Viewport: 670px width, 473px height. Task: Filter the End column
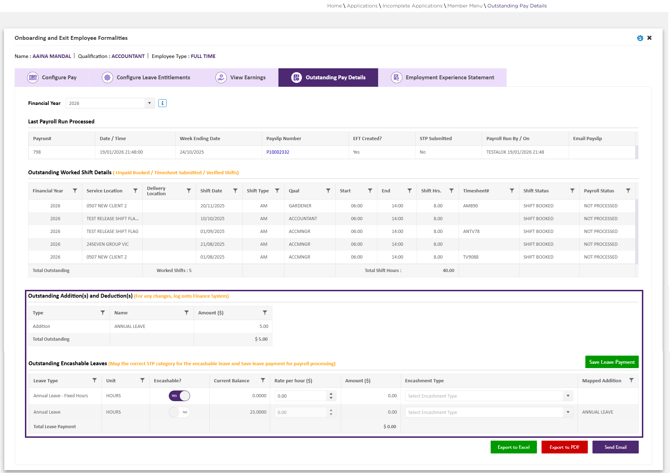(x=409, y=191)
